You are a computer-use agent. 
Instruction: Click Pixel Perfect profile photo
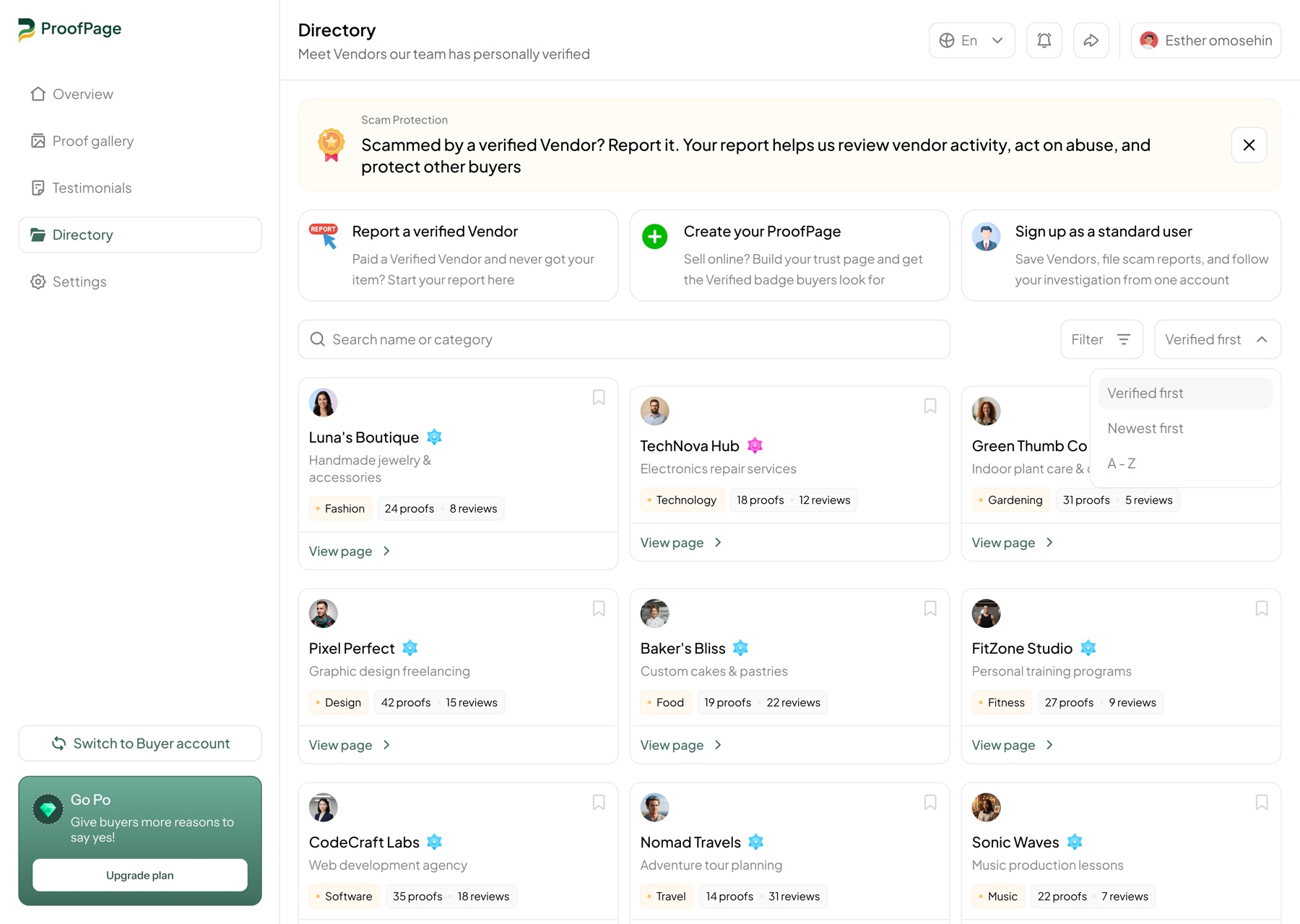(324, 614)
